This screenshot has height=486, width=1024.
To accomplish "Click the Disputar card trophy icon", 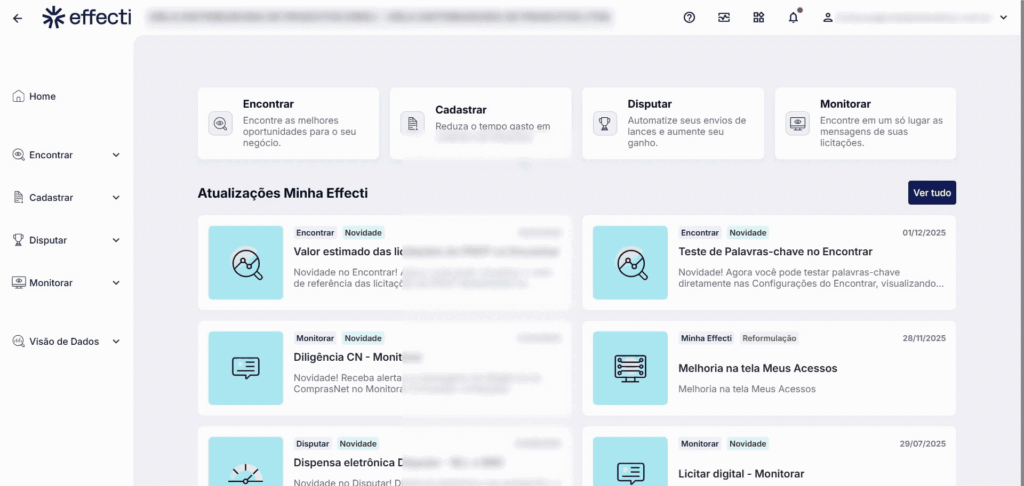I will click(x=605, y=124).
